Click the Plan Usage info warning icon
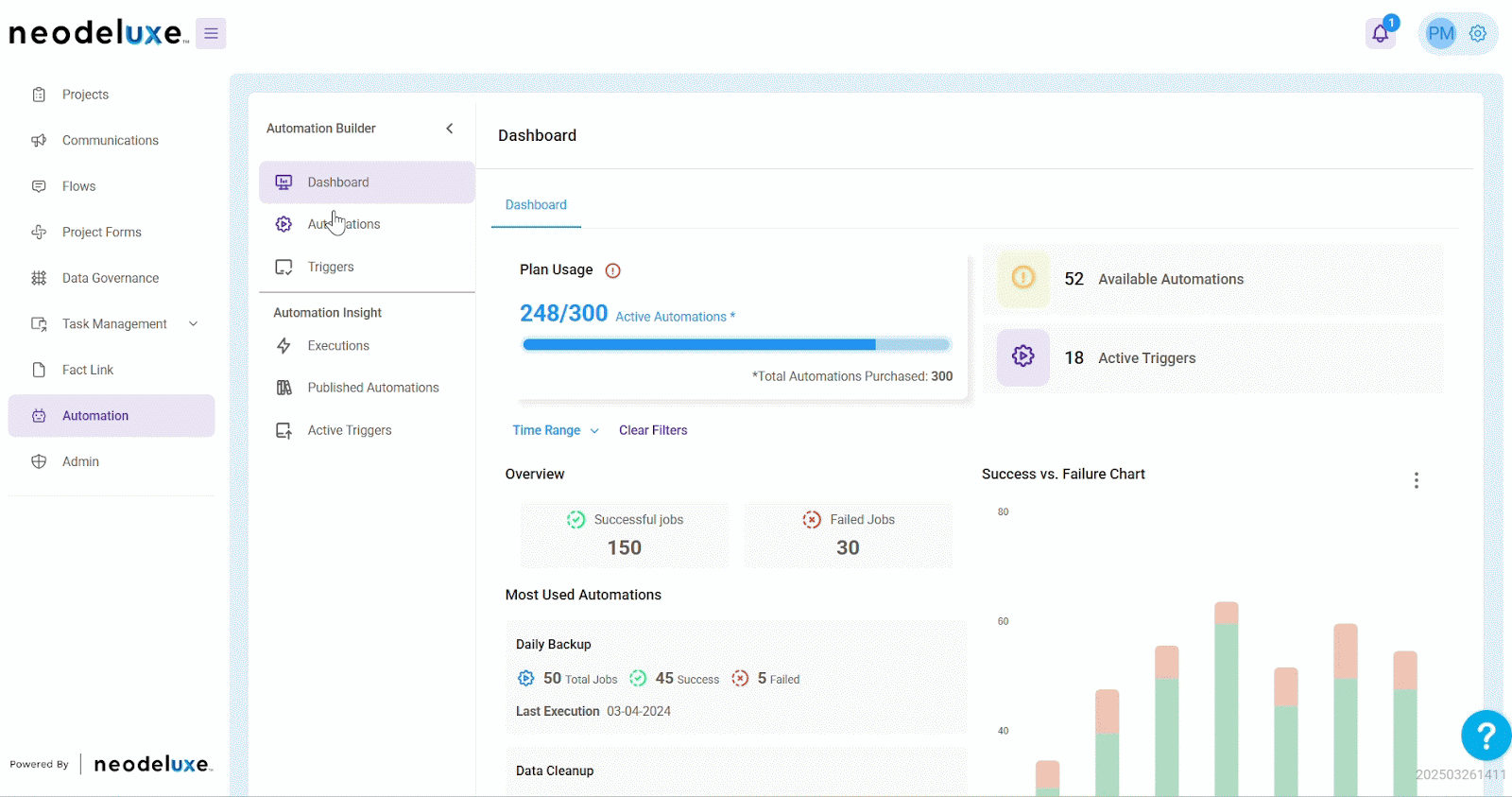1512x797 pixels. click(612, 270)
